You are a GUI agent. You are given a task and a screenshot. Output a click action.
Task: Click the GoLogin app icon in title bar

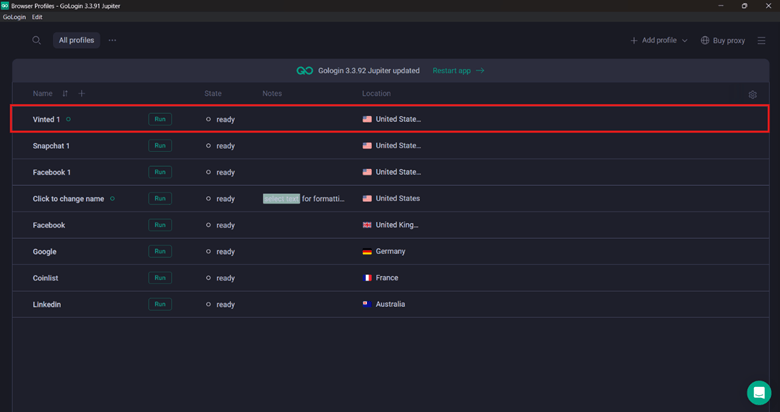pos(5,5)
